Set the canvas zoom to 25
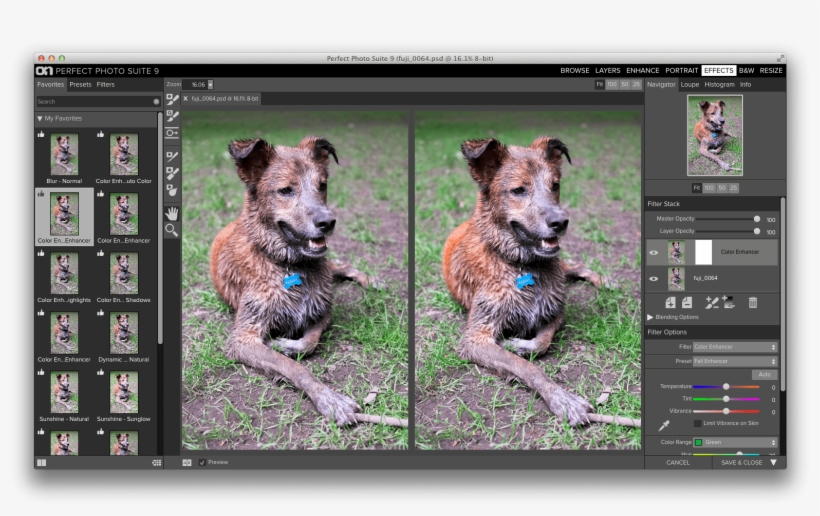This screenshot has width=820, height=516. 636,84
